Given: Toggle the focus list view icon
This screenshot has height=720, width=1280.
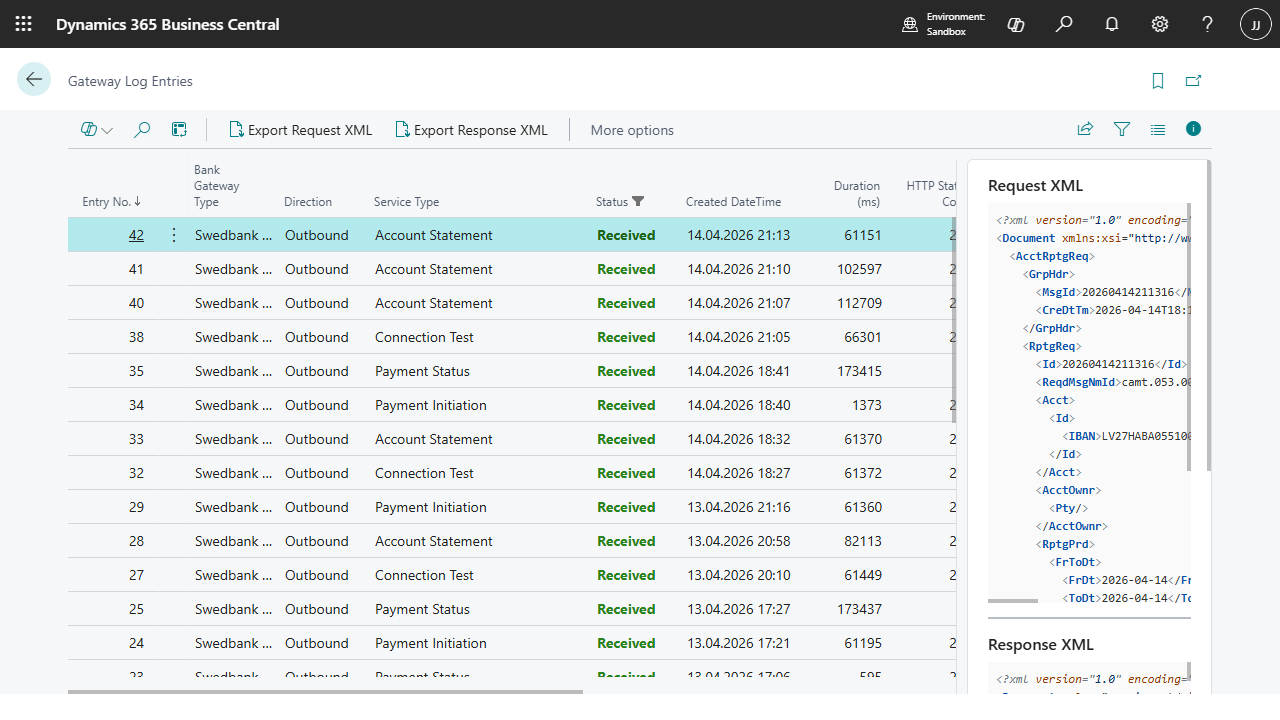Looking at the screenshot, I should point(1157,129).
